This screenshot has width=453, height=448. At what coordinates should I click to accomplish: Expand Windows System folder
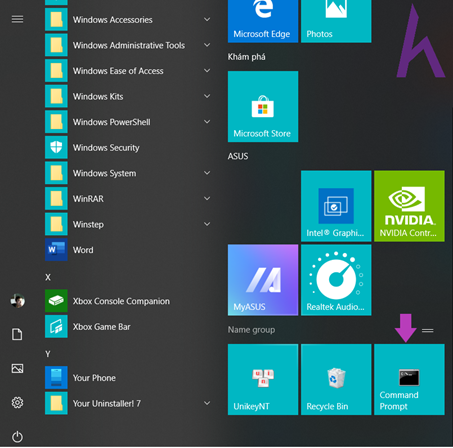[x=128, y=173]
